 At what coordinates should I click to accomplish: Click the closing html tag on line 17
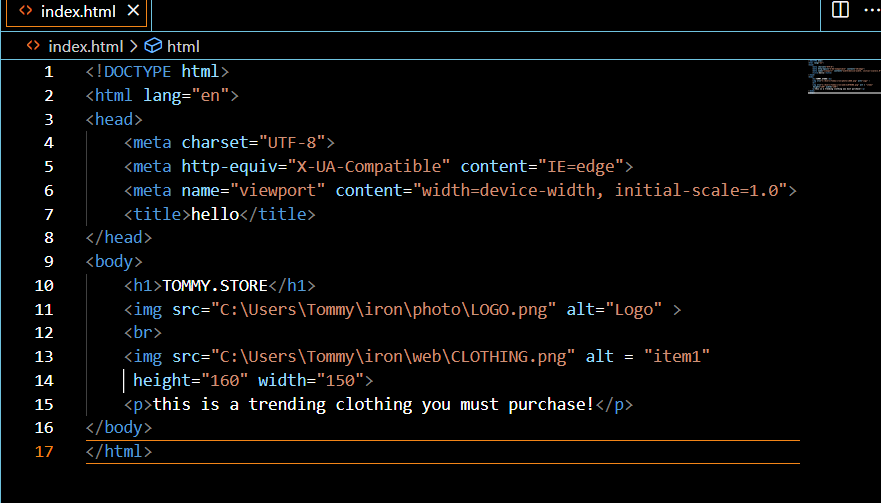coord(119,451)
